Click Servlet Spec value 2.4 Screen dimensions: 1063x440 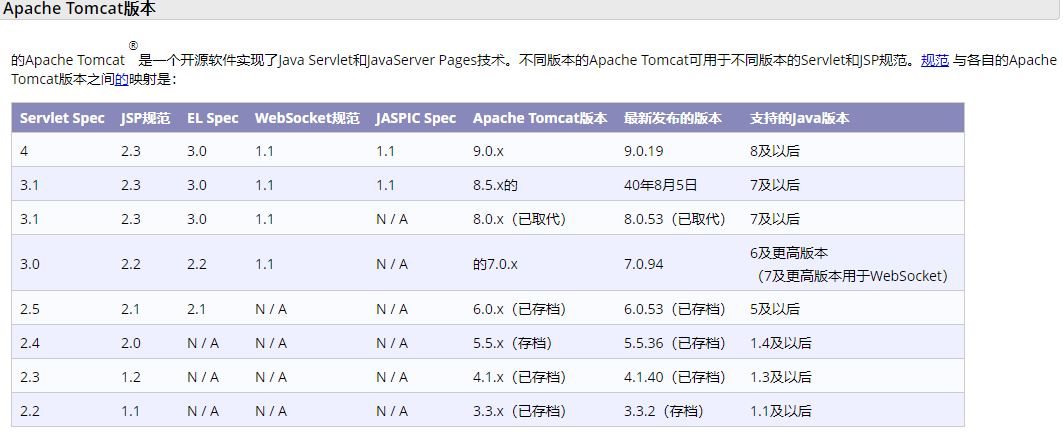coord(30,343)
